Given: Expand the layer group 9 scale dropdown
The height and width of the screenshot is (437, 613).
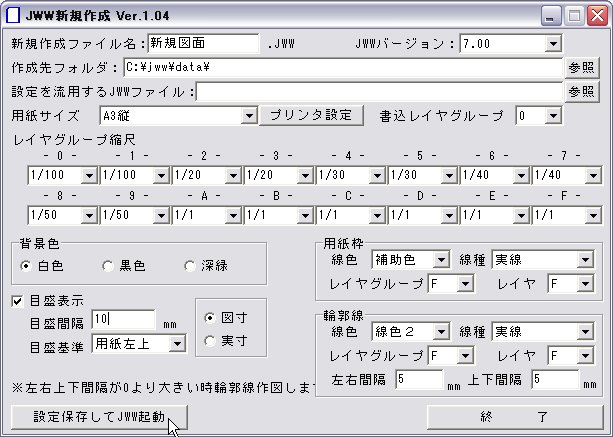Looking at the screenshot, I should pos(161,215).
